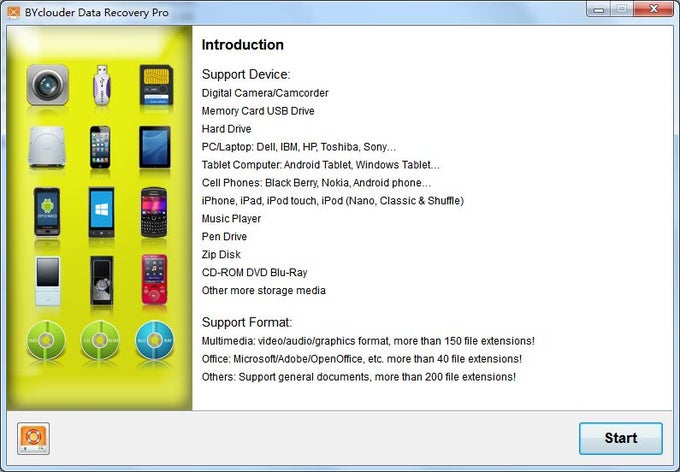680x472 pixels.
Task: Click the Android phone icon
Action: click(x=47, y=211)
